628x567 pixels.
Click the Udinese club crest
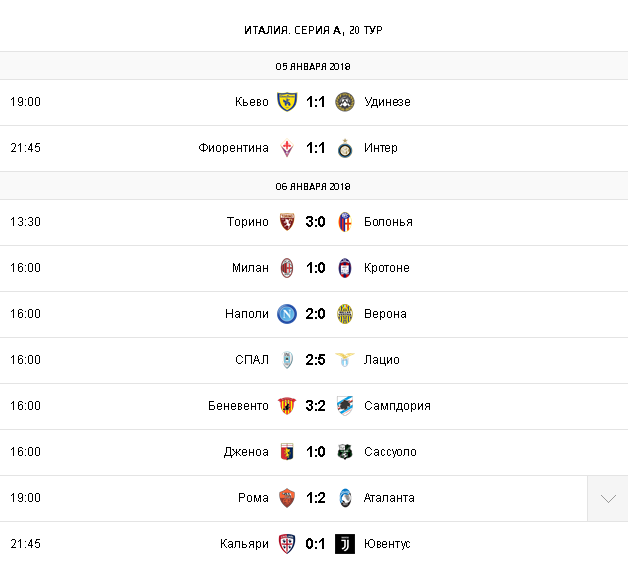[344, 102]
